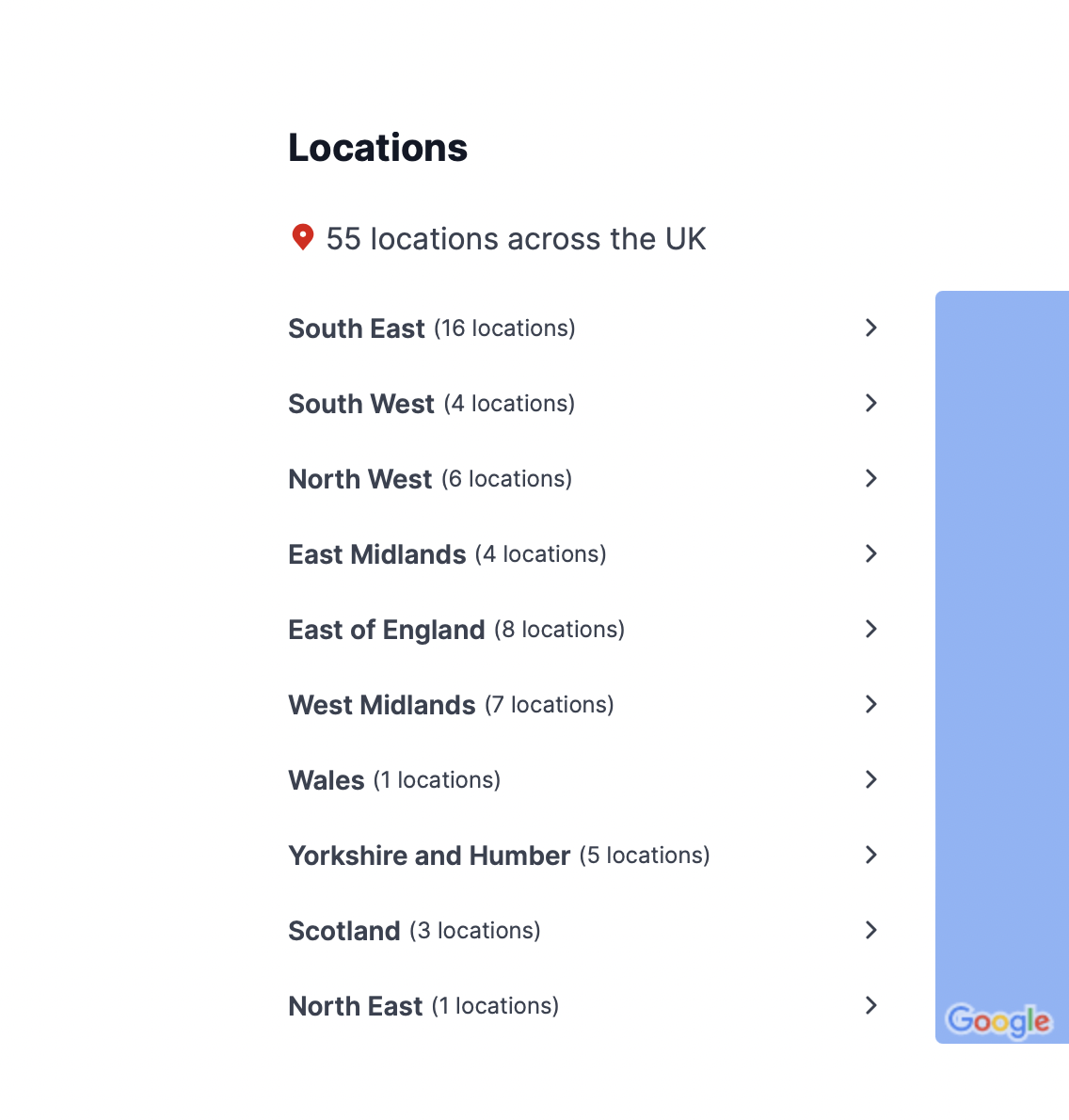Expand East Midlands chevron arrow
The height and width of the screenshot is (1120, 1069).
click(x=871, y=553)
